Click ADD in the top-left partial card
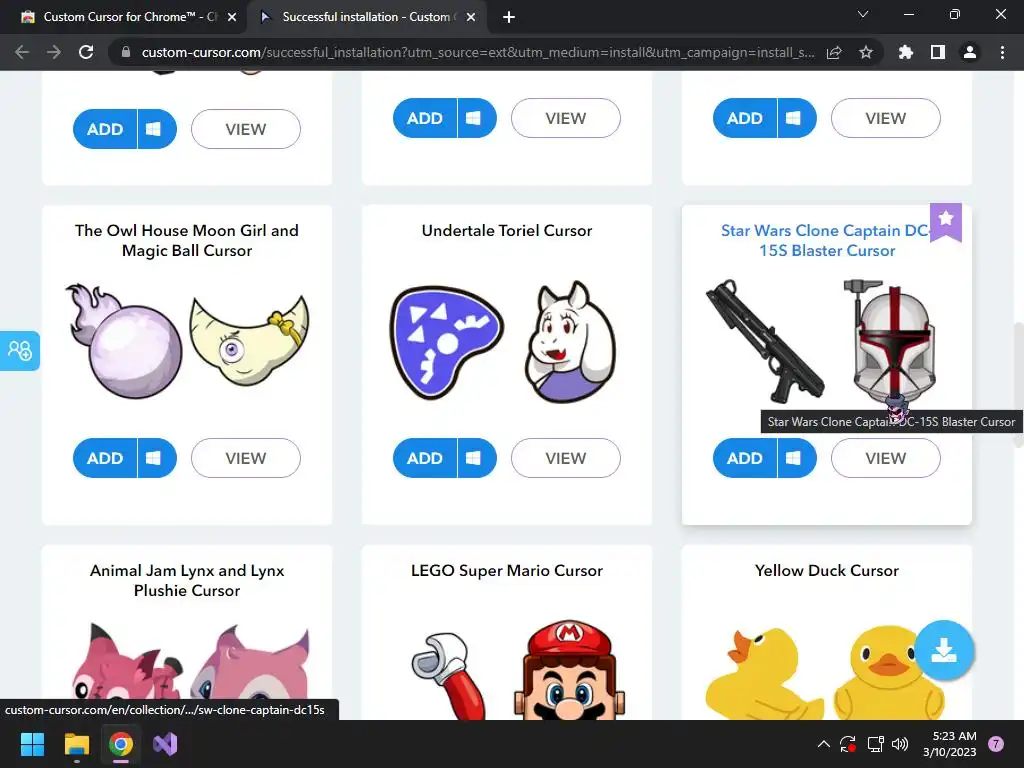Viewport: 1024px width, 768px height. pyautogui.click(x=105, y=129)
